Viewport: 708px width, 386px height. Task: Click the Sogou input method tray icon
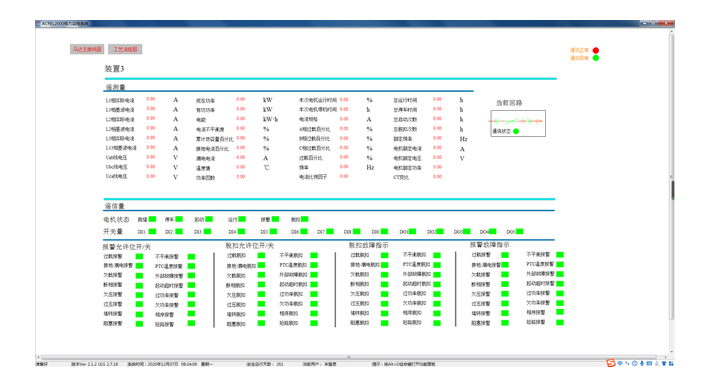(x=611, y=363)
